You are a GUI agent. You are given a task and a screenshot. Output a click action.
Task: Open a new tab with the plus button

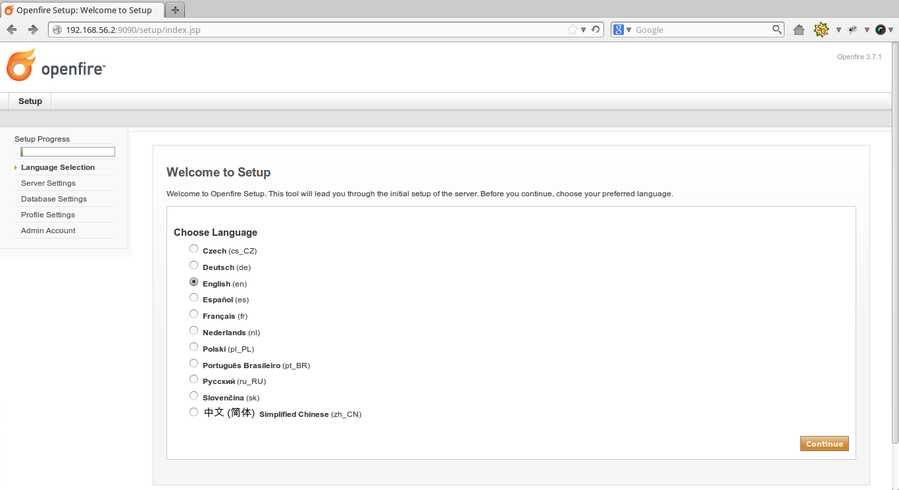click(175, 10)
